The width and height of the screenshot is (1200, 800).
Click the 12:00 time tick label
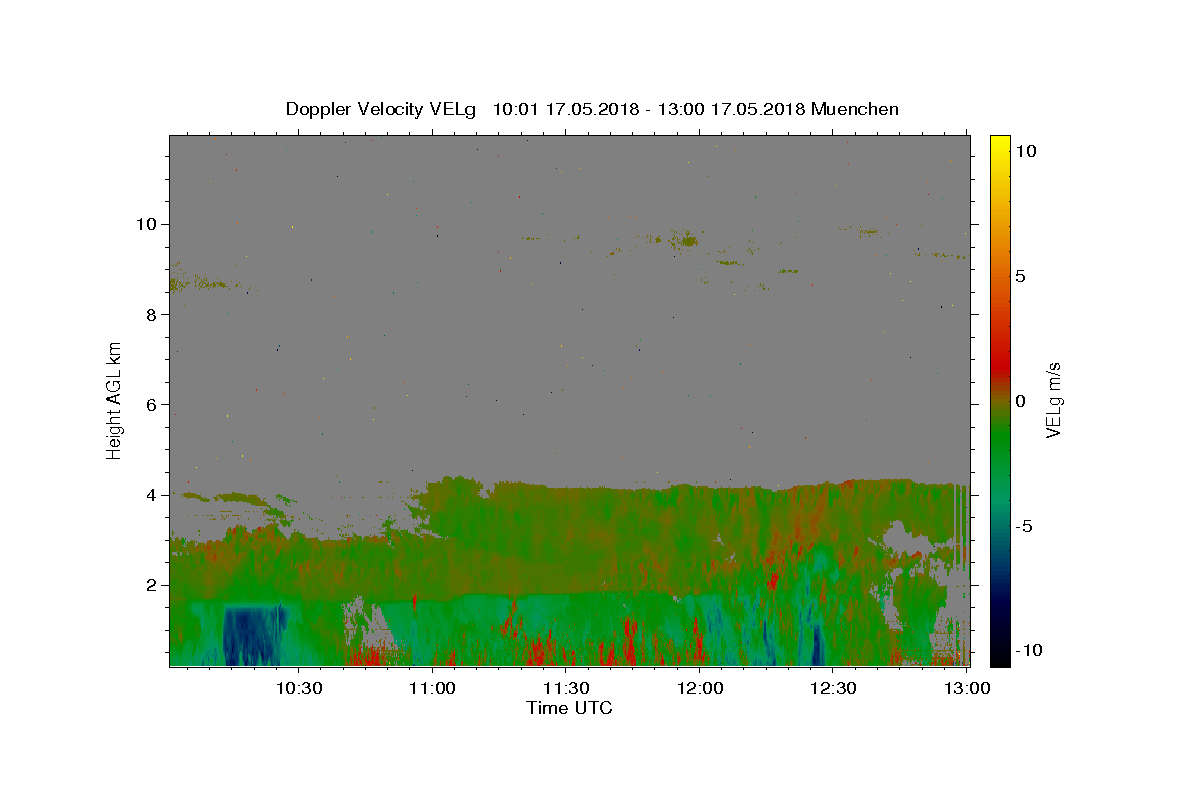[700, 688]
